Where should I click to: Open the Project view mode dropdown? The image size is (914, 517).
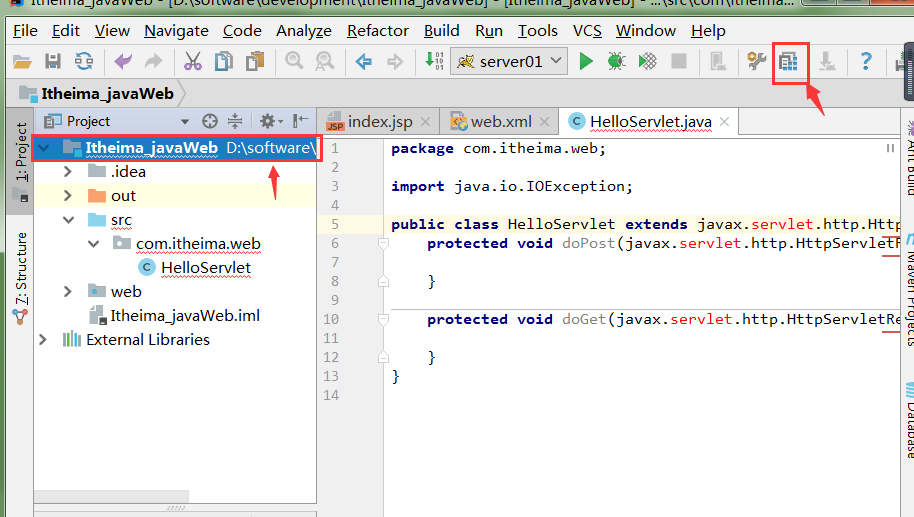pos(185,121)
